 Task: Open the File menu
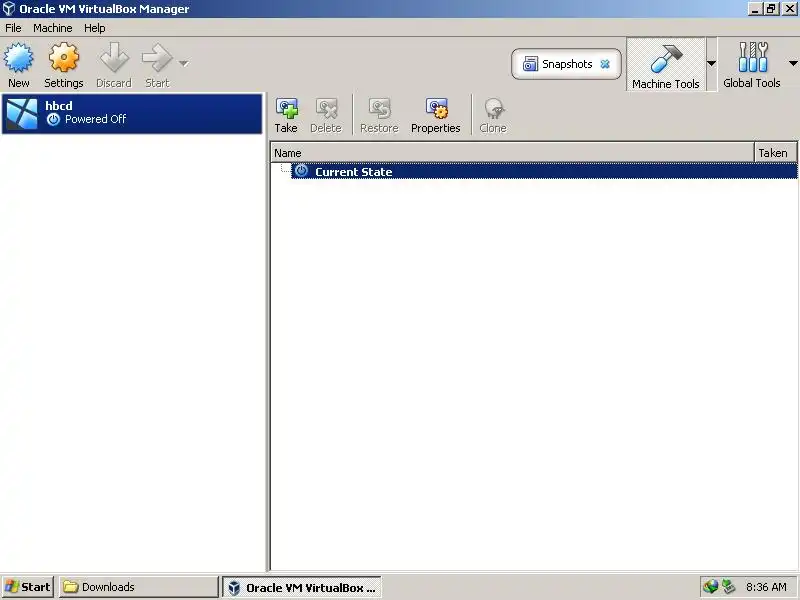coord(13,28)
